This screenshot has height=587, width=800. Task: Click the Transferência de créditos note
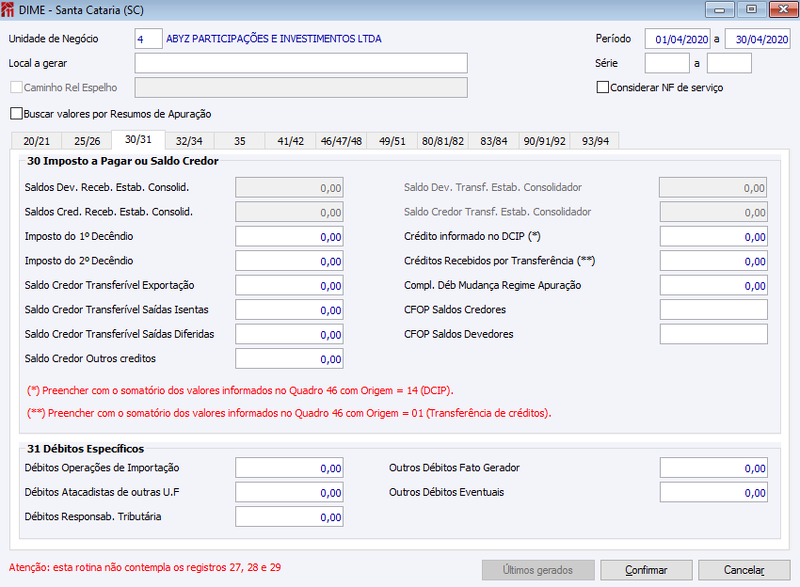[x=289, y=413]
